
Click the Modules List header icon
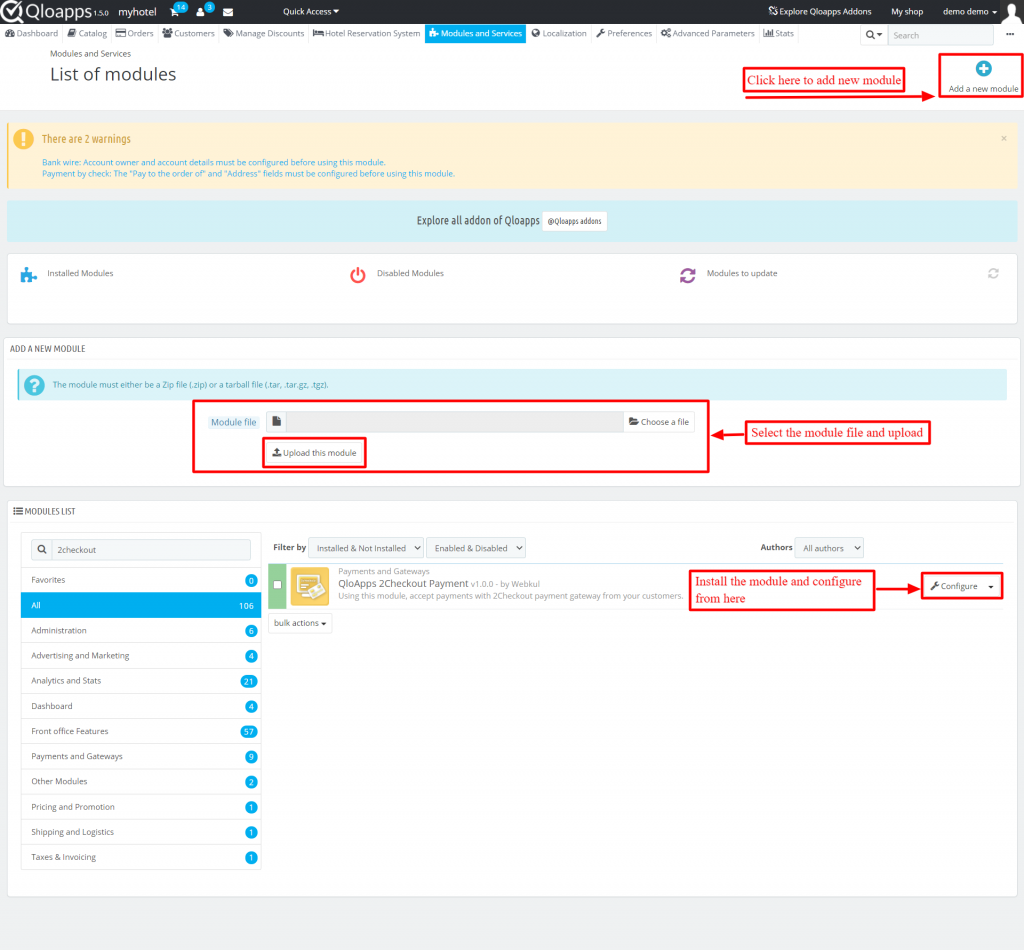(18, 511)
